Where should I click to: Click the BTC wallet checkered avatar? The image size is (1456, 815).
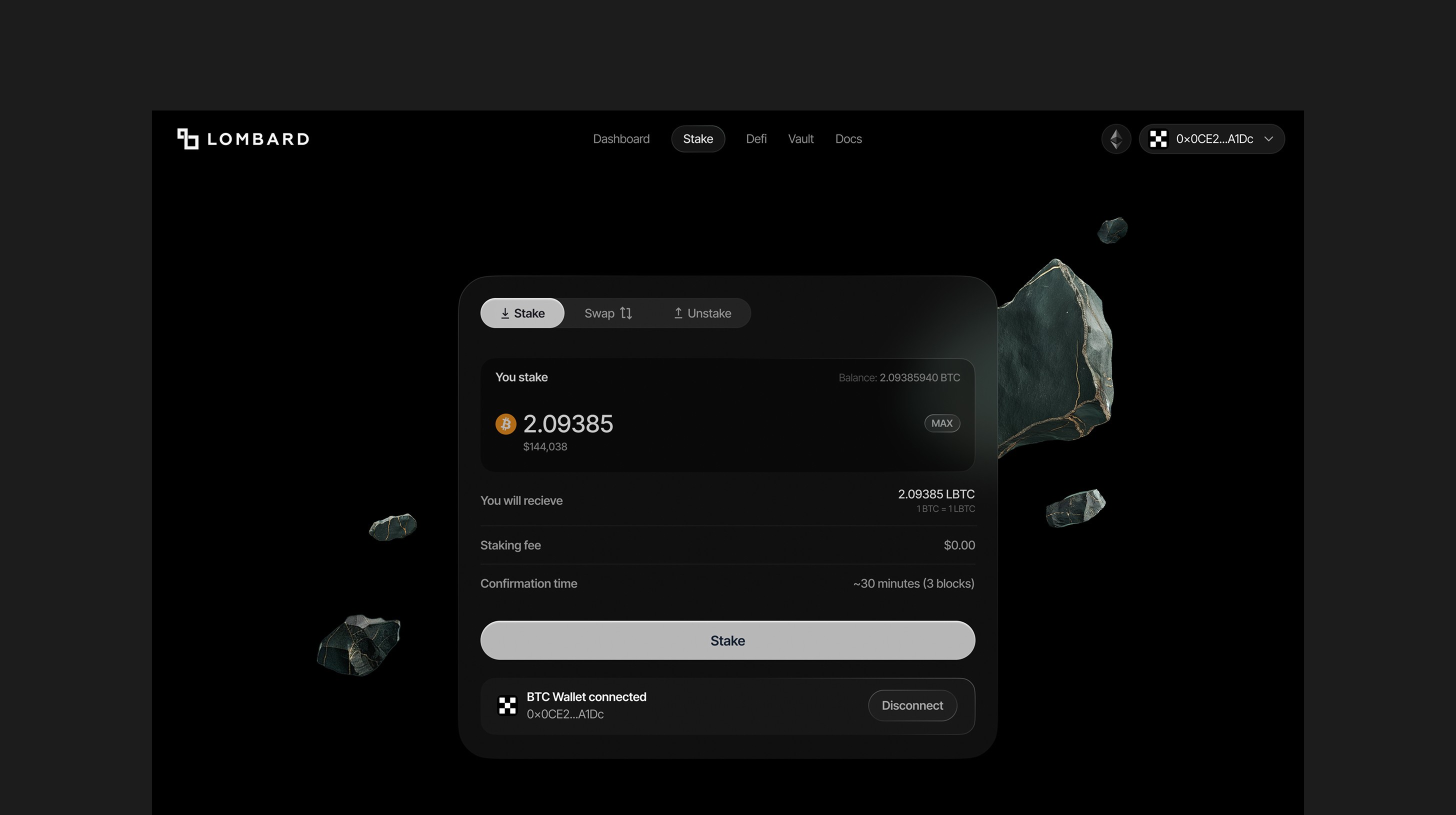507,705
